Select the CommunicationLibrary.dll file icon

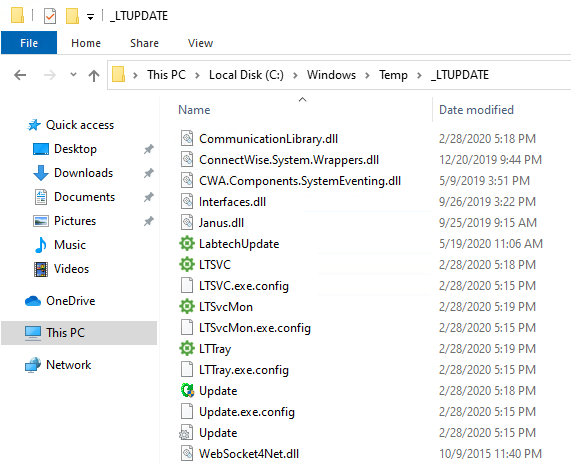pyautogui.click(x=187, y=139)
